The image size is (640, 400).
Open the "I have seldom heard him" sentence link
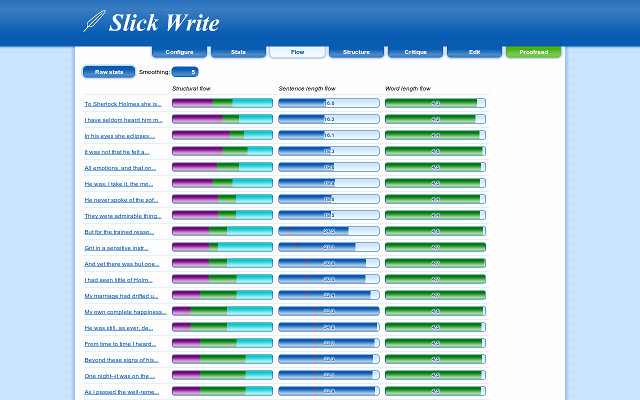pyautogui.click(x=123, y=120)
